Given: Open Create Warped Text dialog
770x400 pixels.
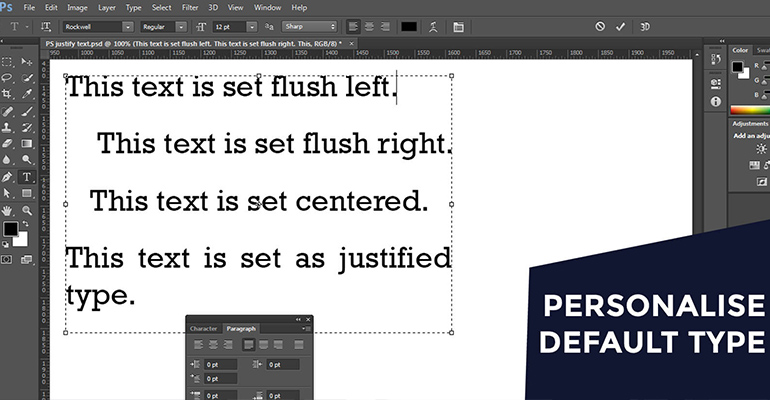Looking at the screenshot, I should [433, 27].
